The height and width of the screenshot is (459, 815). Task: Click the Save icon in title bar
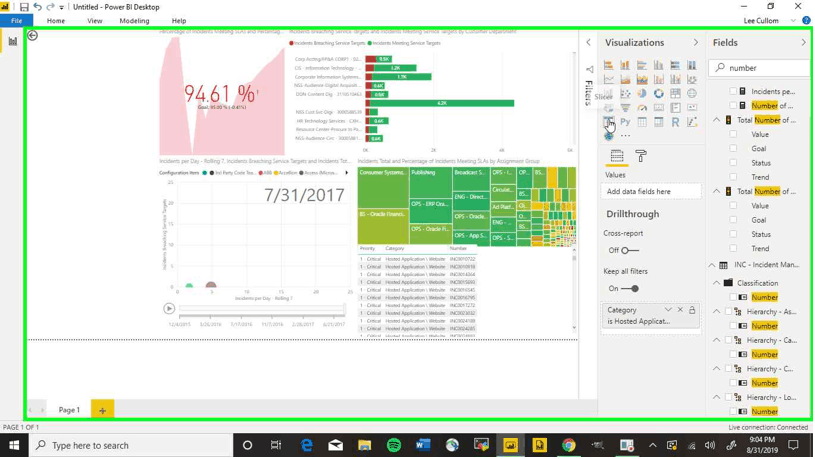(24, 7)
